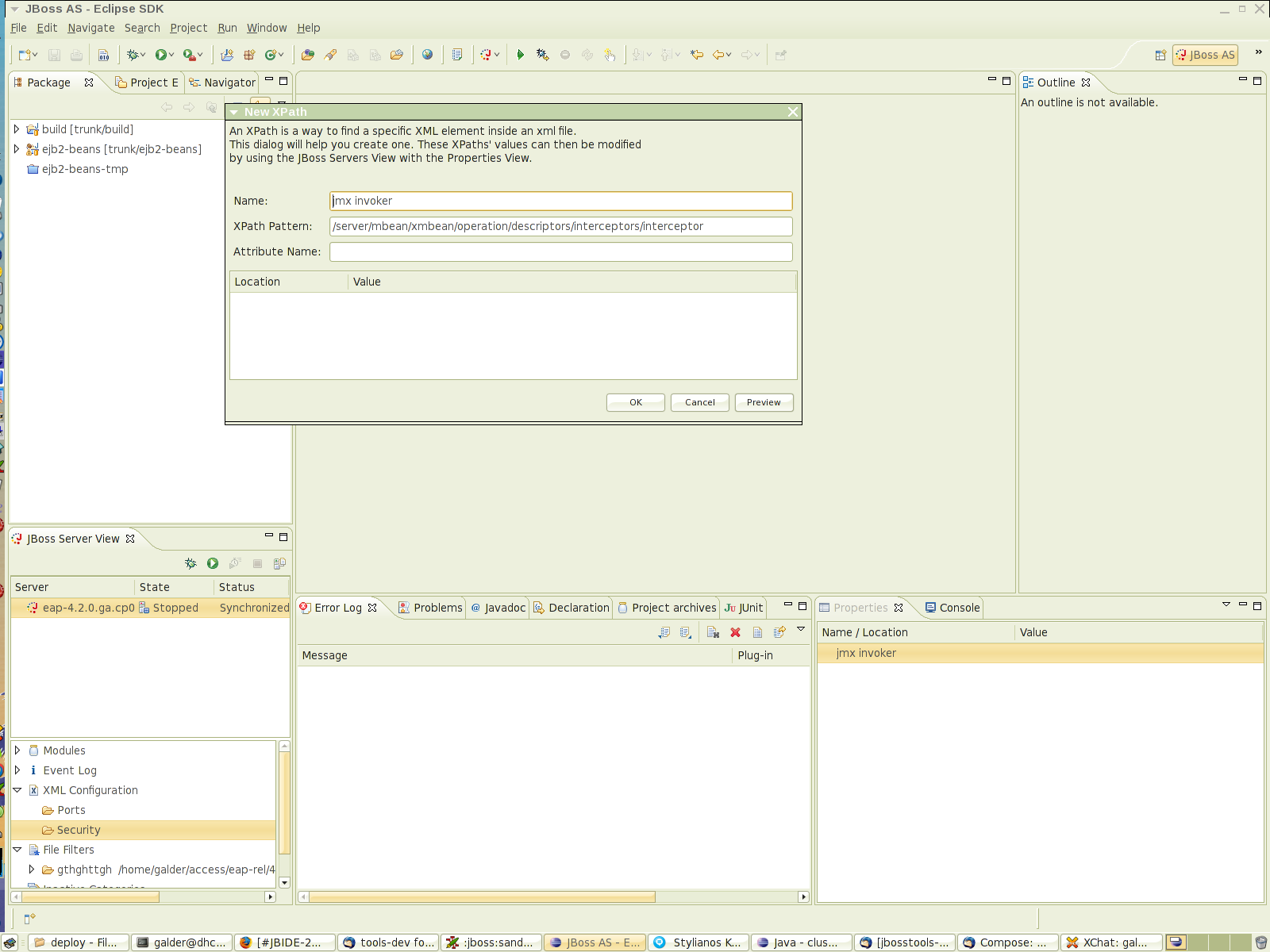Open the Error Log view menu dropdown arrow
Screen dimensions: 1270x952
801,630
